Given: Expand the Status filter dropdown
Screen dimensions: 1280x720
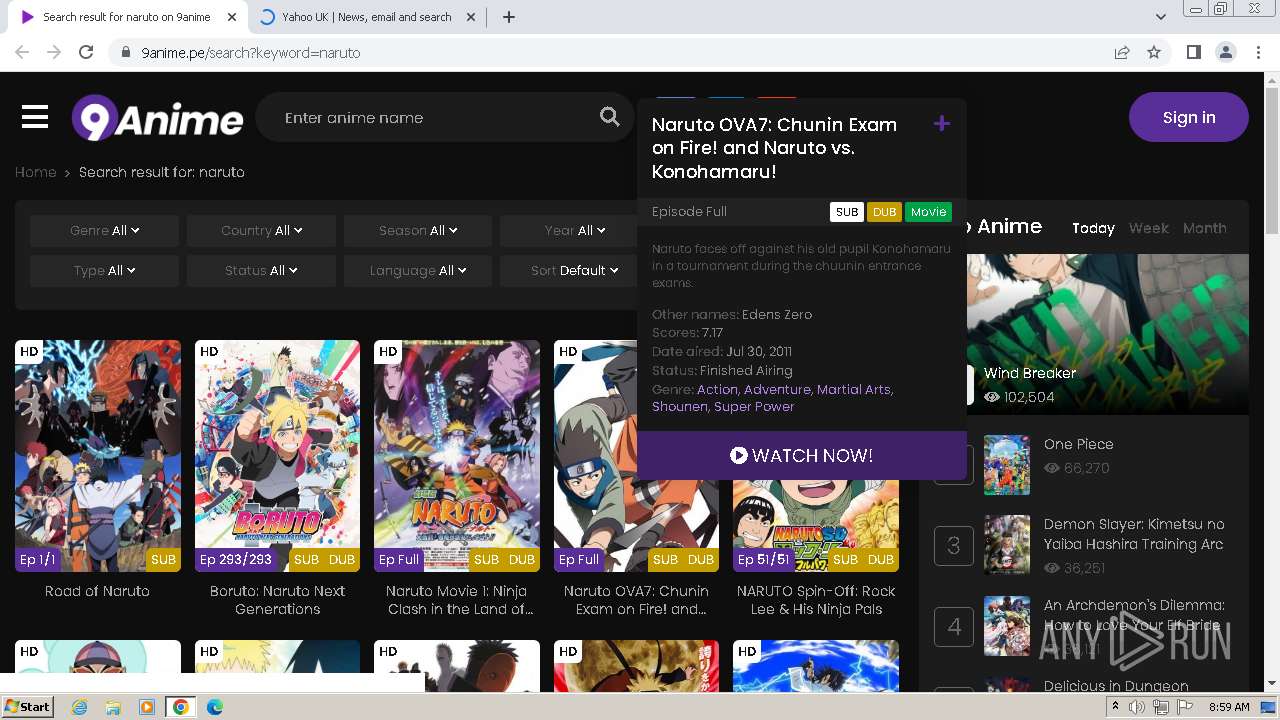Looking at the screenshot, I should pos(261,270).
